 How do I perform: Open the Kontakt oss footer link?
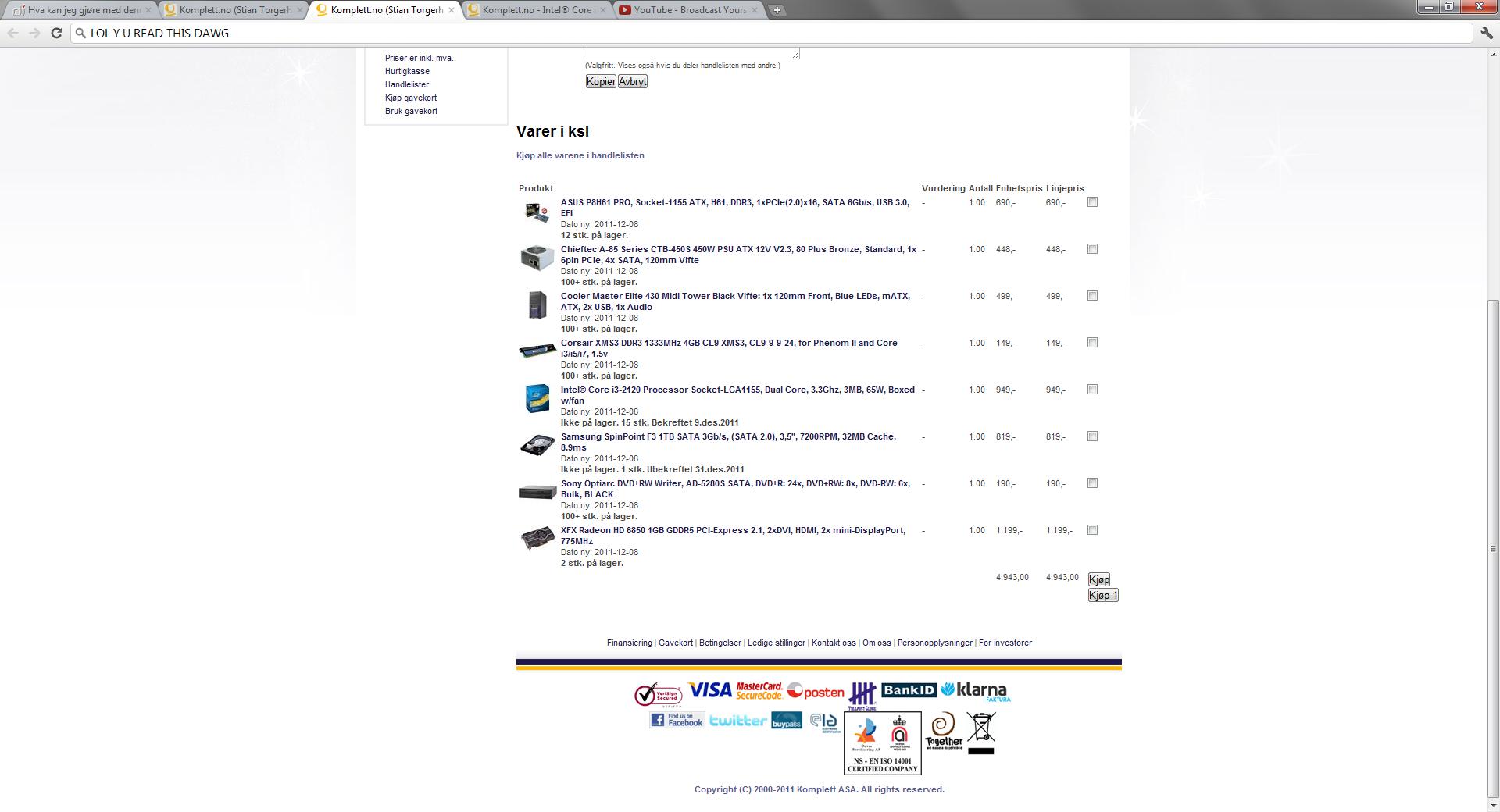[834, 643]
